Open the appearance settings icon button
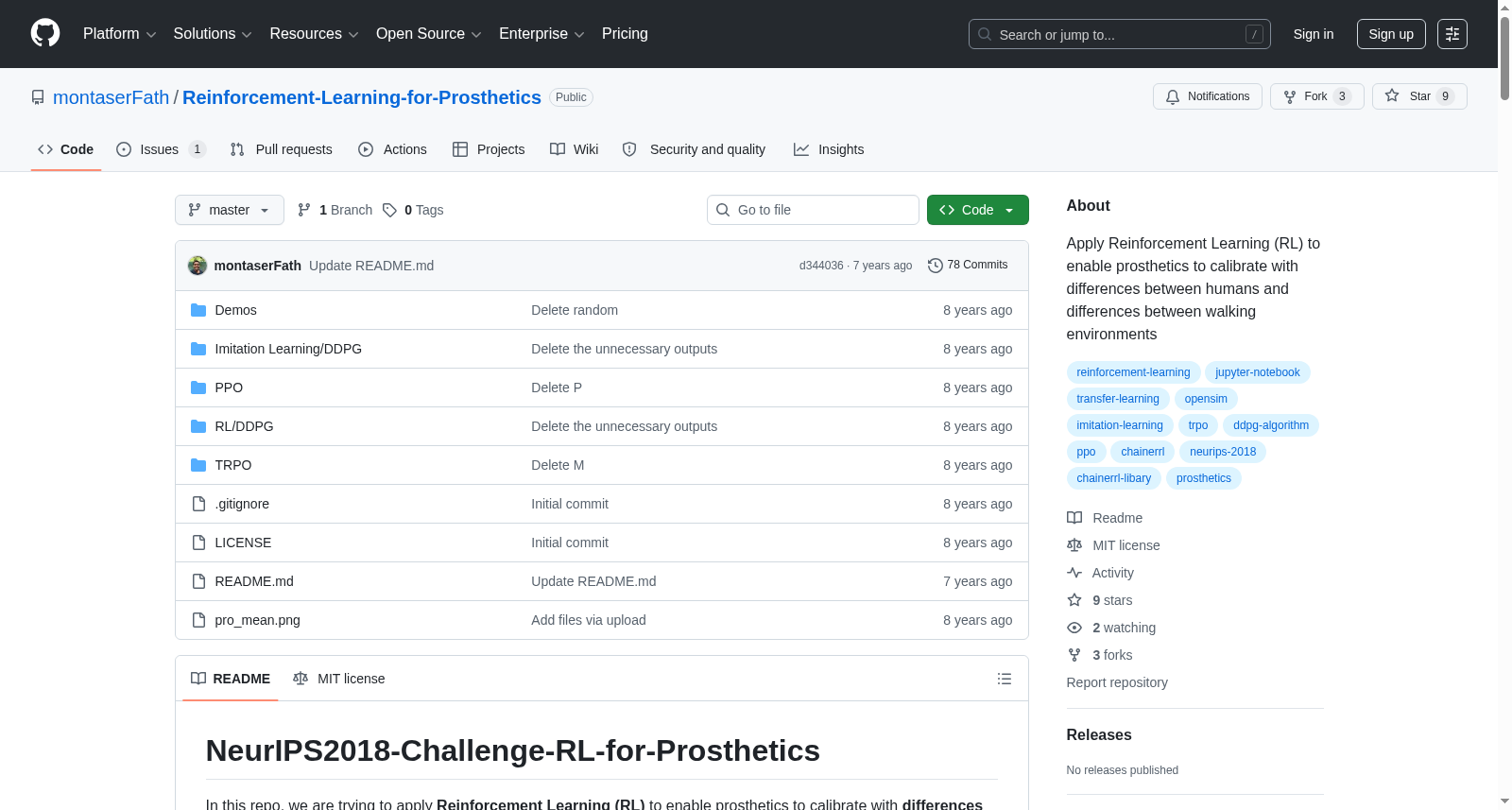The height and width of the screenshot is (810, 1512). [1452, 34]
